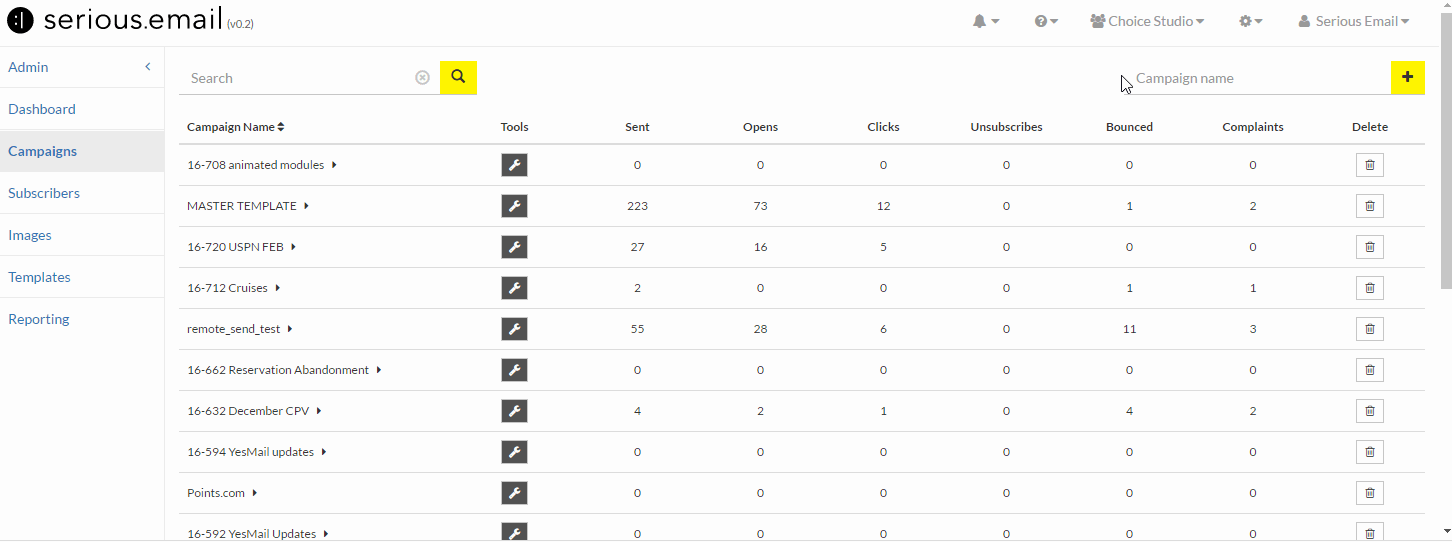Viewport: 1452px width, 542px height.
Task: Open wrench tools for Points.com campaign
Action: pos(514,493)
